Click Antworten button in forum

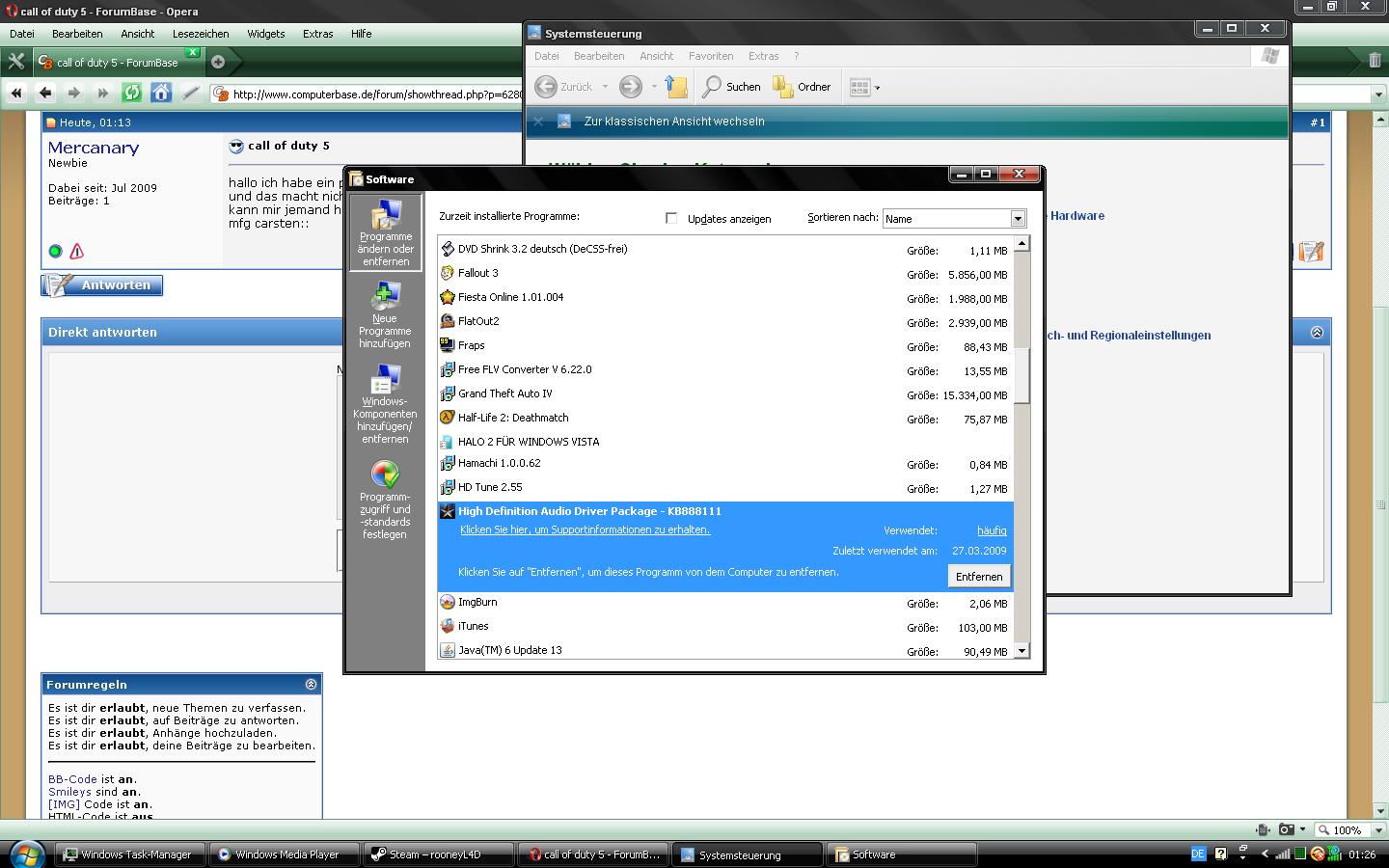click(102, 285)
